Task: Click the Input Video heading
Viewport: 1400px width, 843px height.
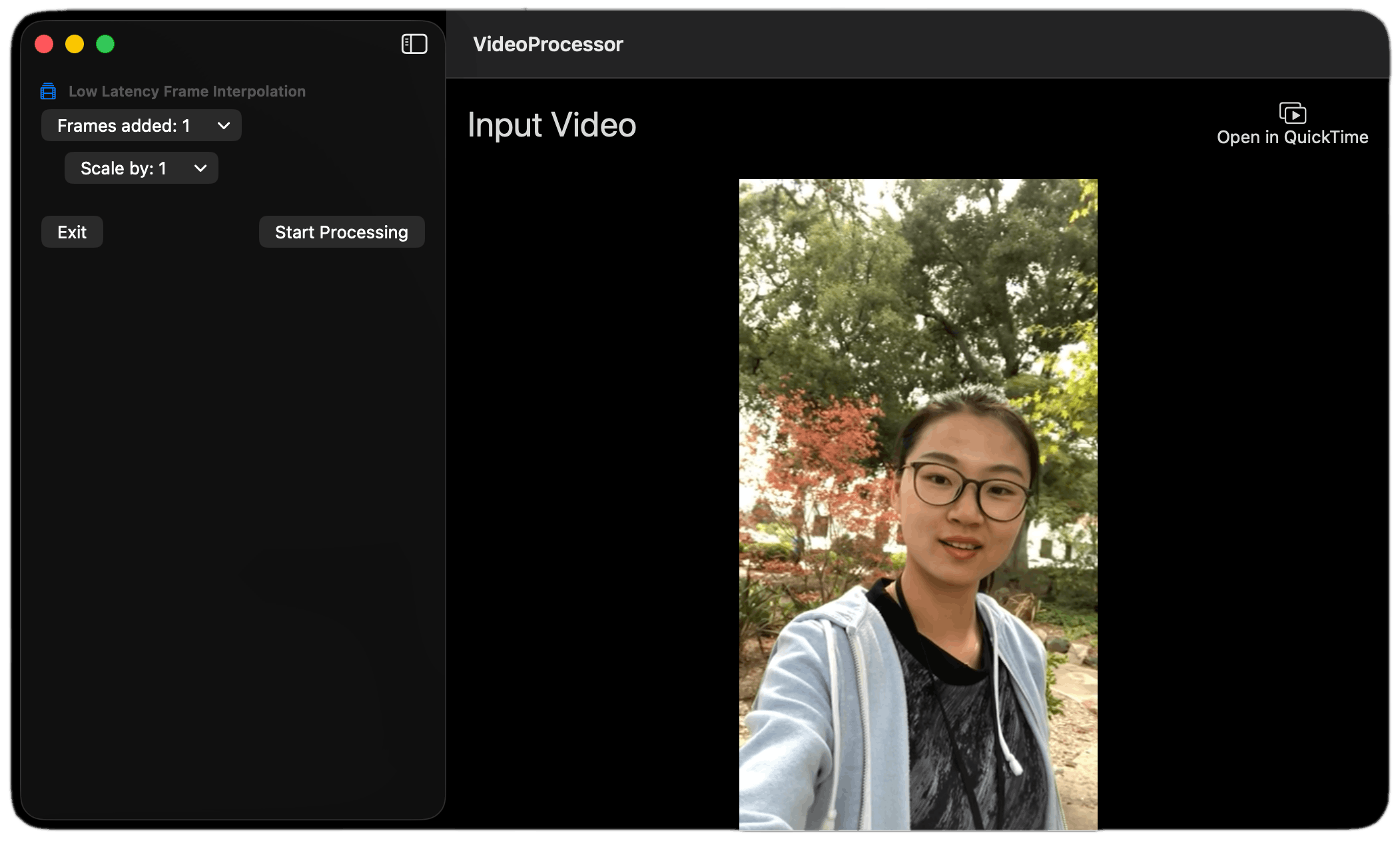Action: pyautogui.click(x=551, y=125)
